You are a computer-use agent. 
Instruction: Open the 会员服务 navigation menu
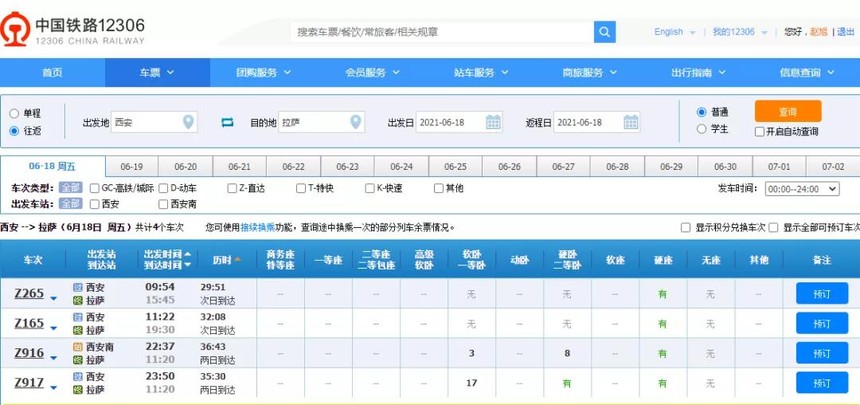[x=372, y=72]
